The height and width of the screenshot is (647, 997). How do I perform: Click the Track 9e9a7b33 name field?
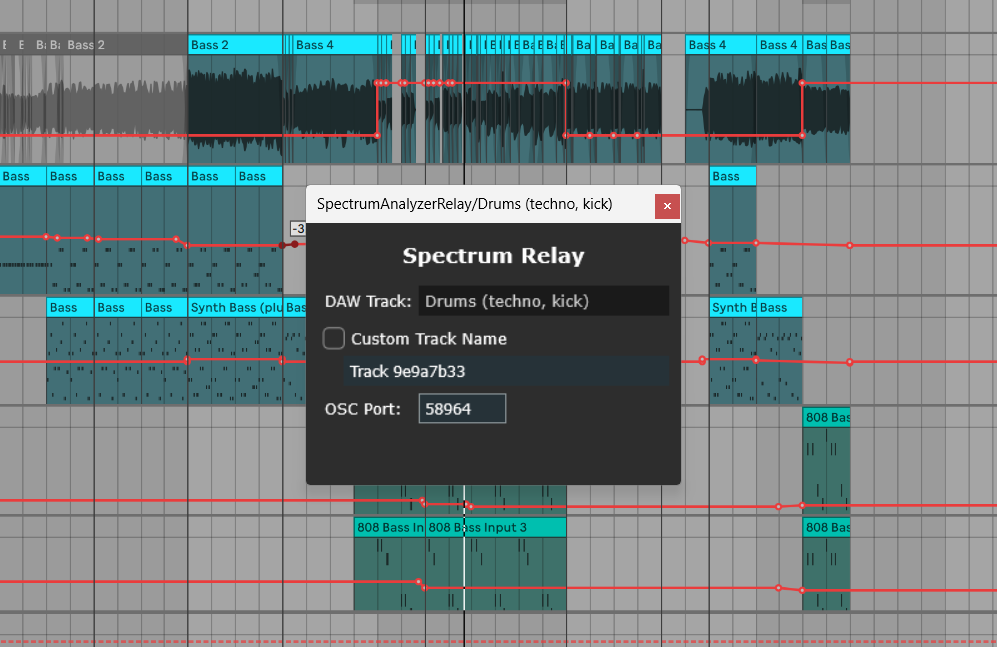(x=506, y=371)
